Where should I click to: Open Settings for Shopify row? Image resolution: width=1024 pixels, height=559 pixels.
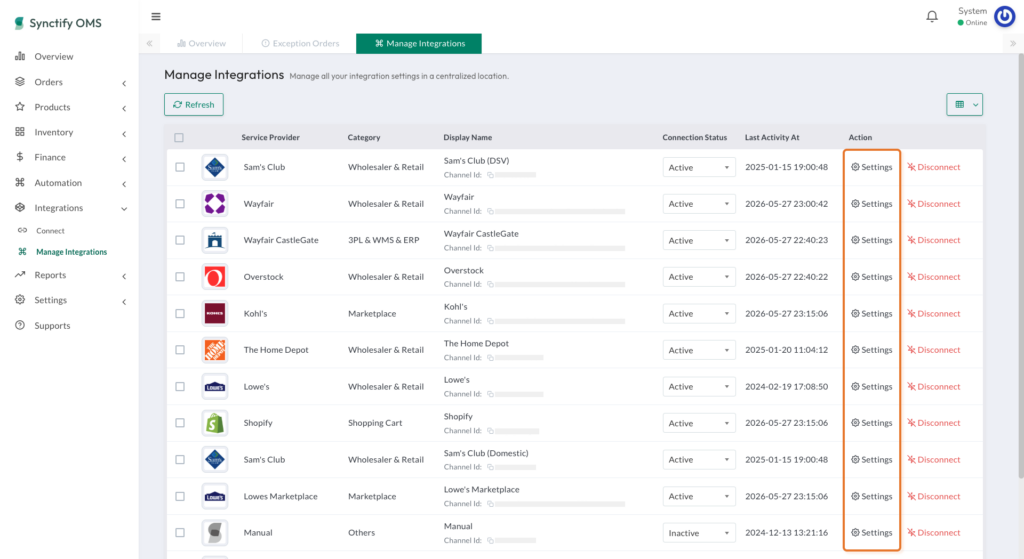[871, 423]
